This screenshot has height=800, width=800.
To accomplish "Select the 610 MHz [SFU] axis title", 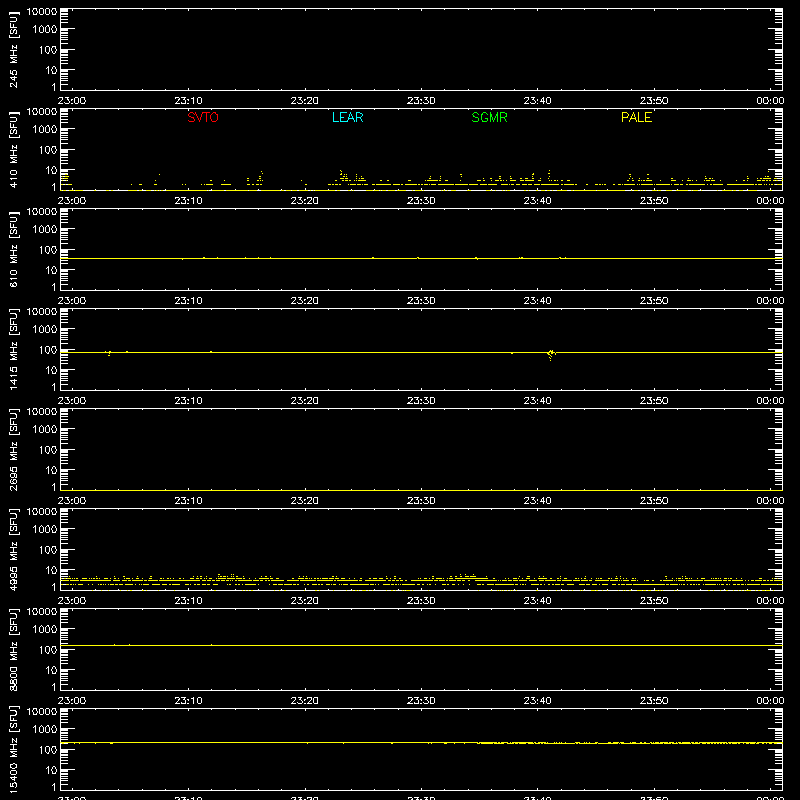I will [13, 249].
